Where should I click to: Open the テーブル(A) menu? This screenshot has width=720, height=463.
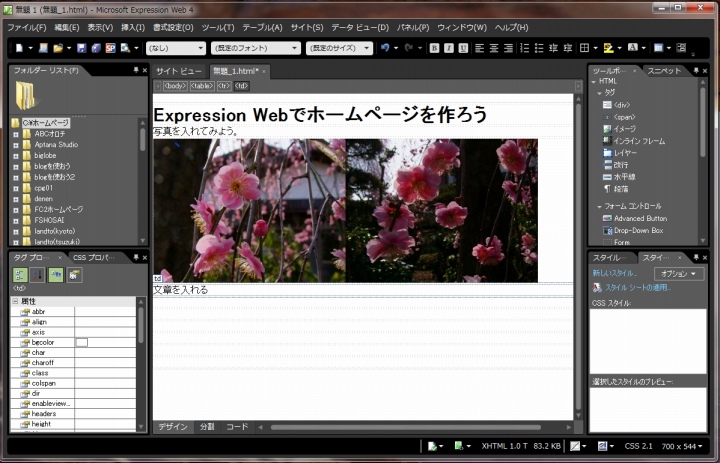(x=262, y=28)
